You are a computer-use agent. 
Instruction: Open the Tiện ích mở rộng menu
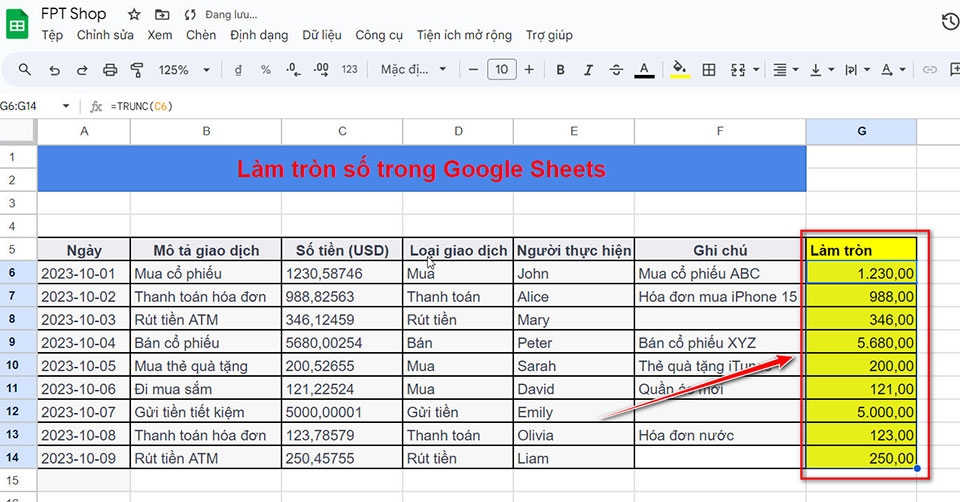click(x=464, y=36)
